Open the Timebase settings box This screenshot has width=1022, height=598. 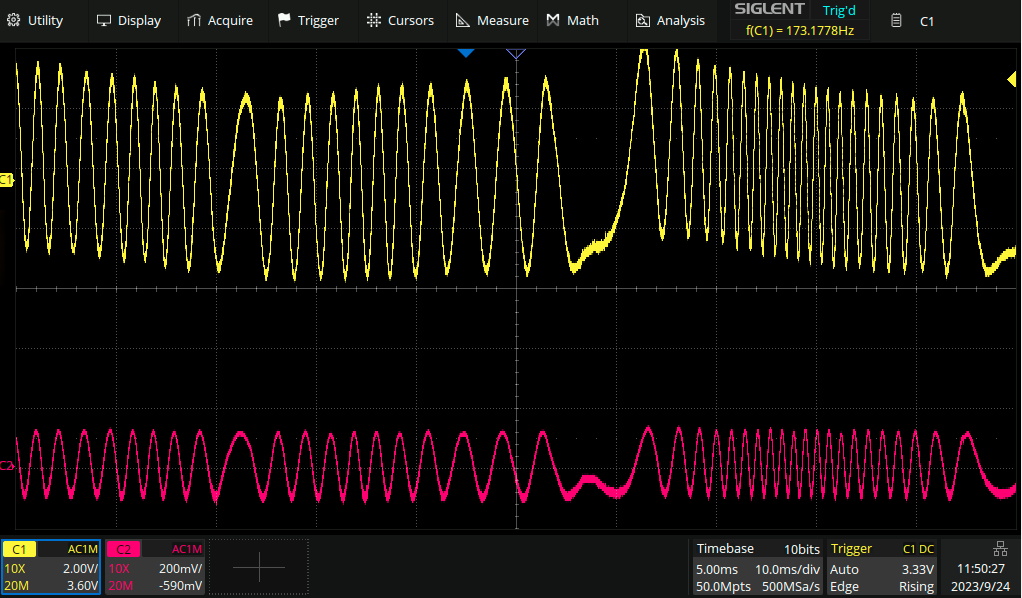[x=758, y=567]
